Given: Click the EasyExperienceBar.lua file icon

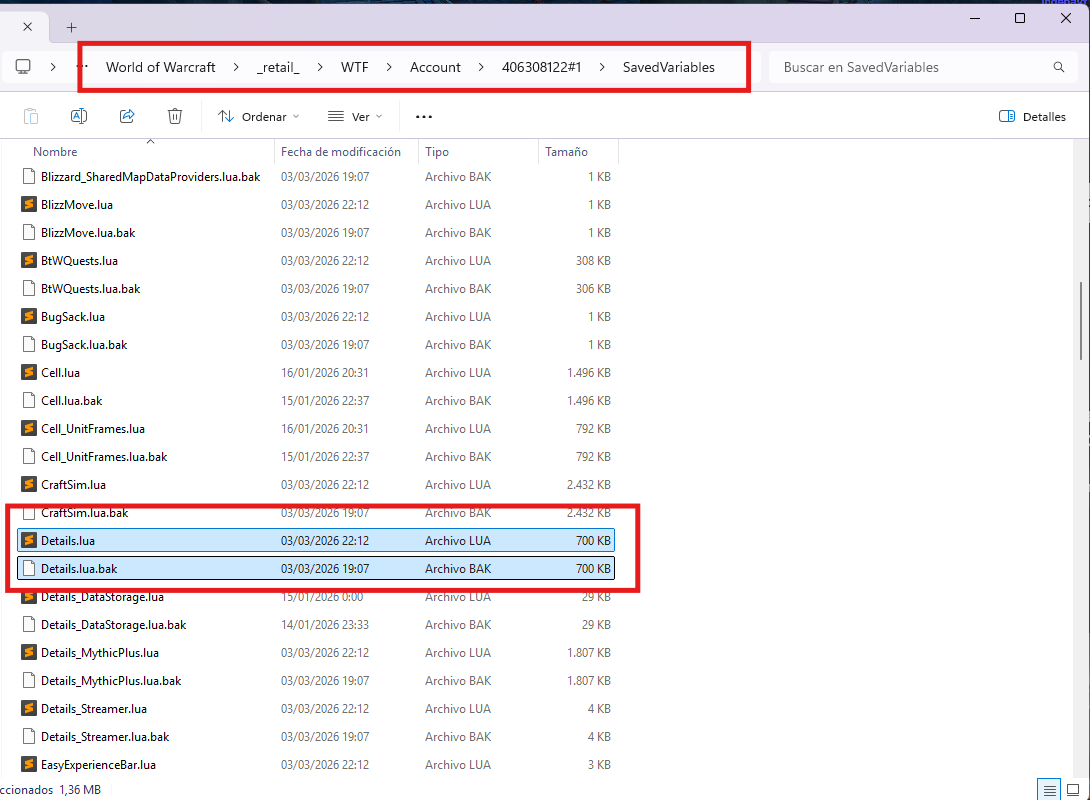Looking at the screenshot, I should click(29, 765).
